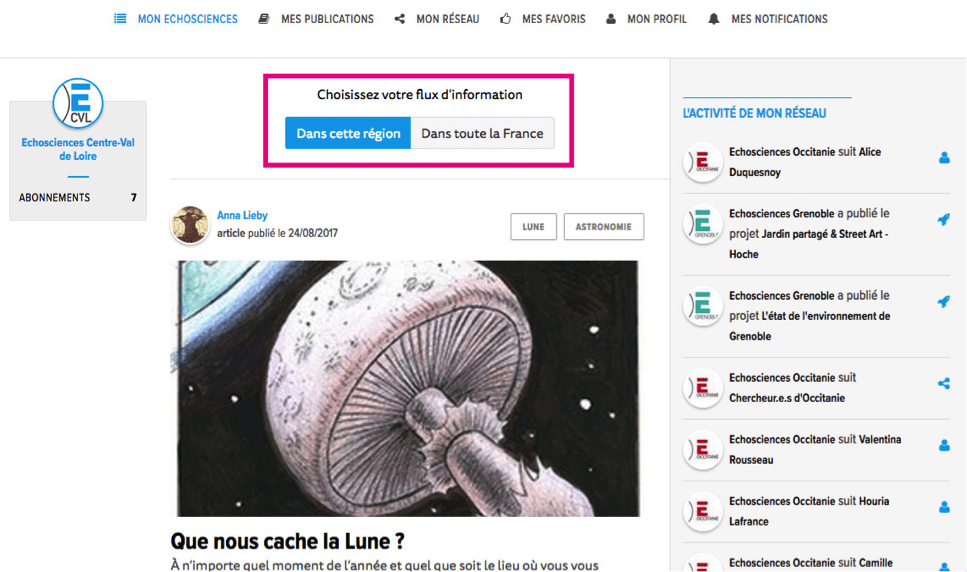Screen dimensions: 967x572
Task: Open the Mon Echosciences tab
Action: pos(187,19)
